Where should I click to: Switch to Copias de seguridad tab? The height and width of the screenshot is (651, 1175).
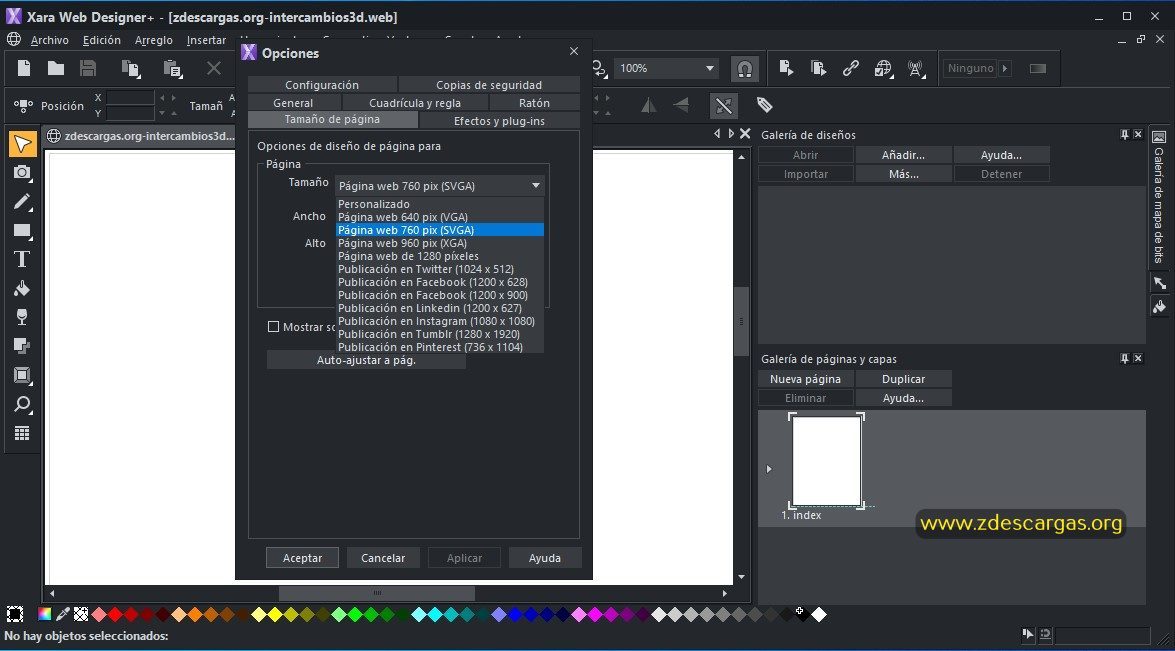(x=489, y=85)
